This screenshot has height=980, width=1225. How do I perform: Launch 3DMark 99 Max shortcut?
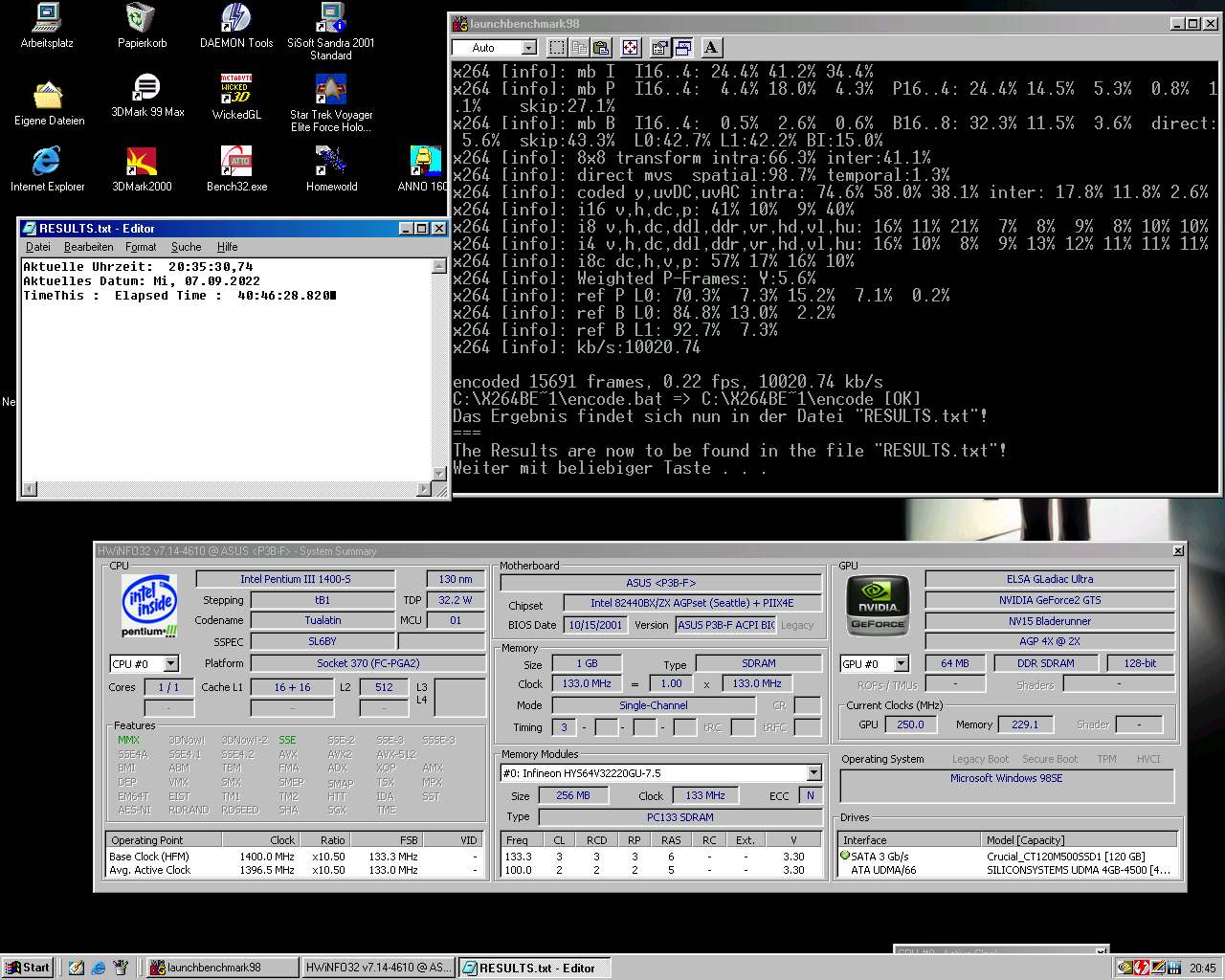pyautogui.click(x=147, y=96)
